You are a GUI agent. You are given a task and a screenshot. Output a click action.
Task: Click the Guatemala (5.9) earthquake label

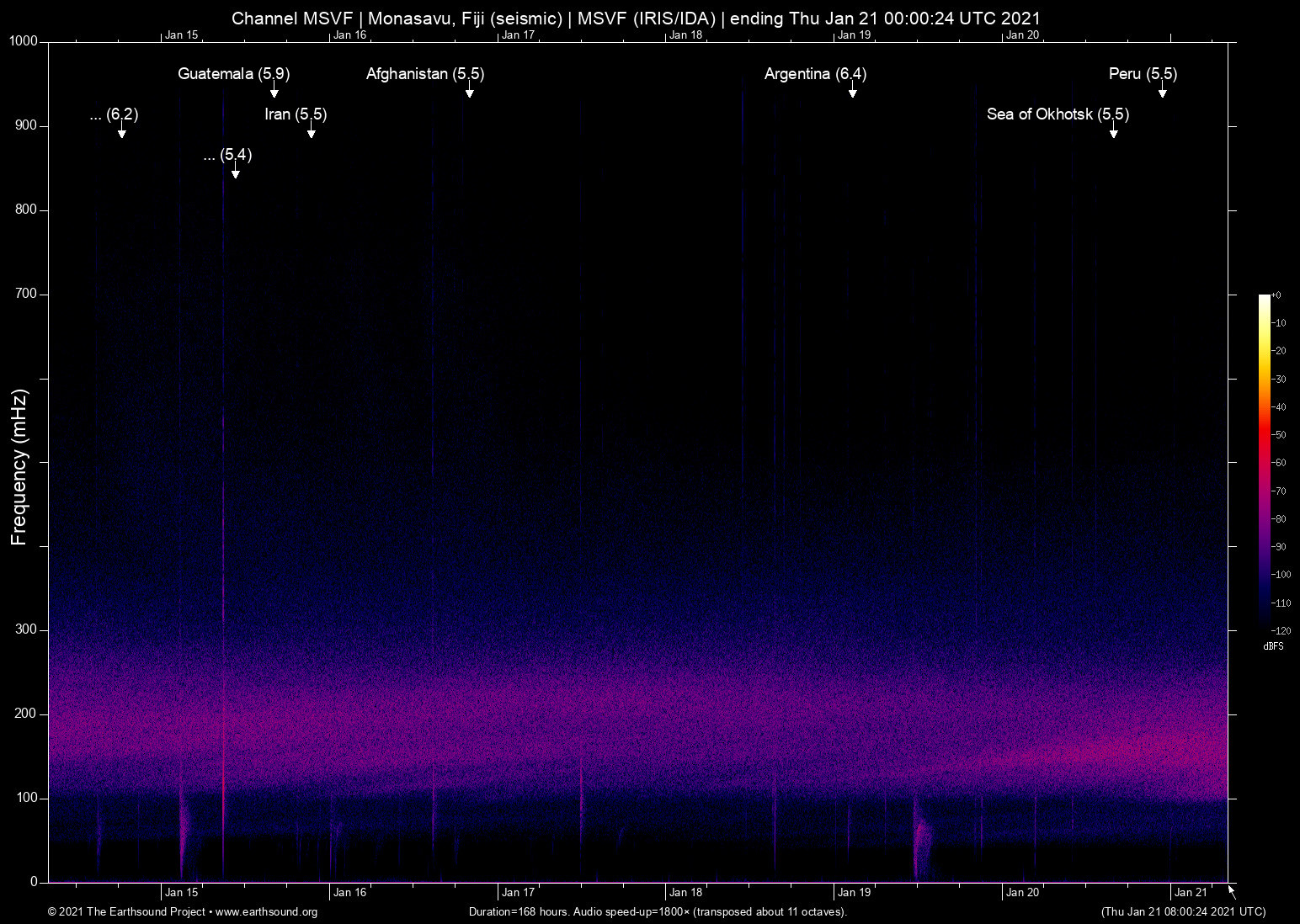234,74
